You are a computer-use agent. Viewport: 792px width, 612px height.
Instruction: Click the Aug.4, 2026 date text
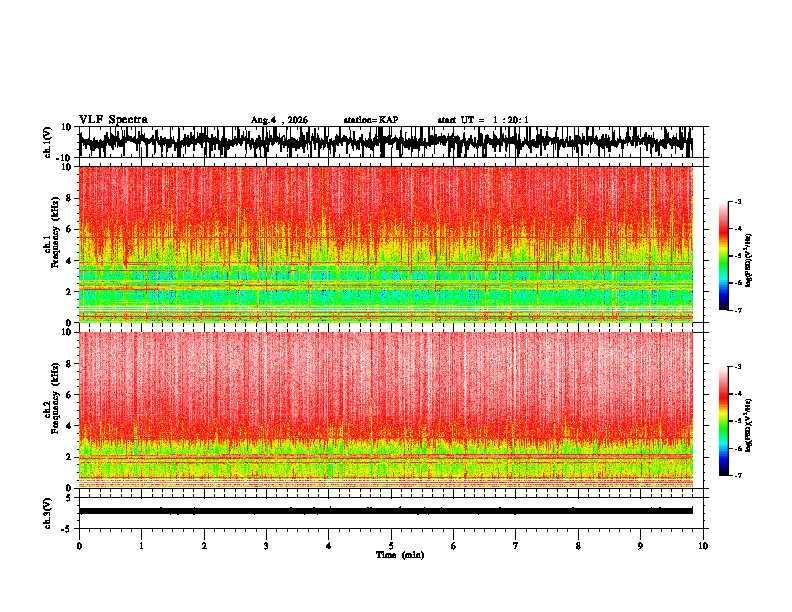279,120
